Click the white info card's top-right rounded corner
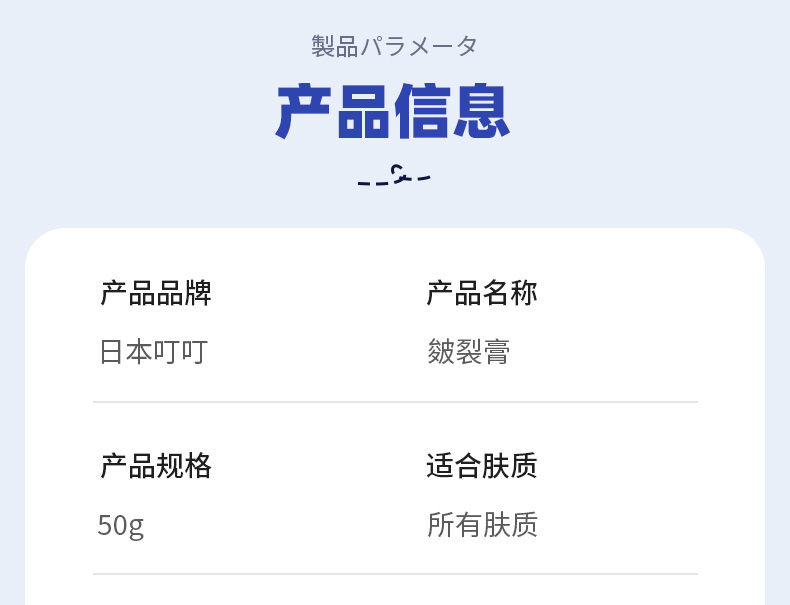Viewport: 790px width, 605px height. click(748, 245)
